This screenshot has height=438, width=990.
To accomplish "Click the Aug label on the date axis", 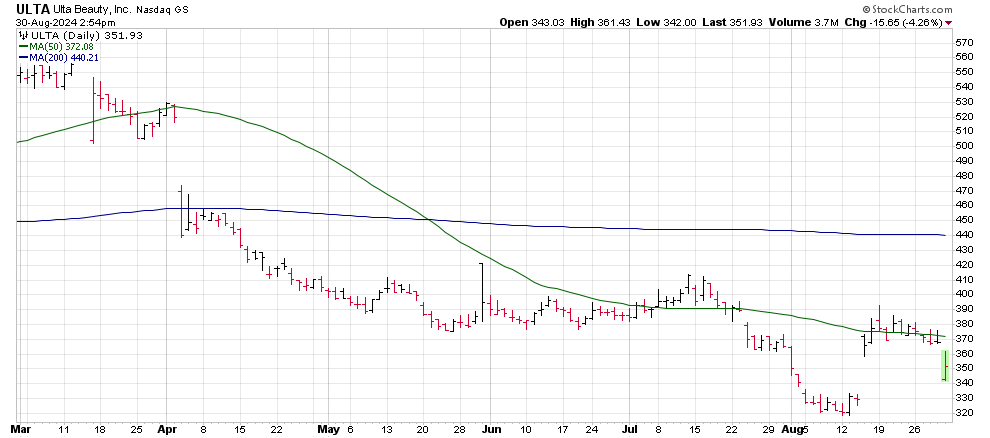I will click(793, 429).
